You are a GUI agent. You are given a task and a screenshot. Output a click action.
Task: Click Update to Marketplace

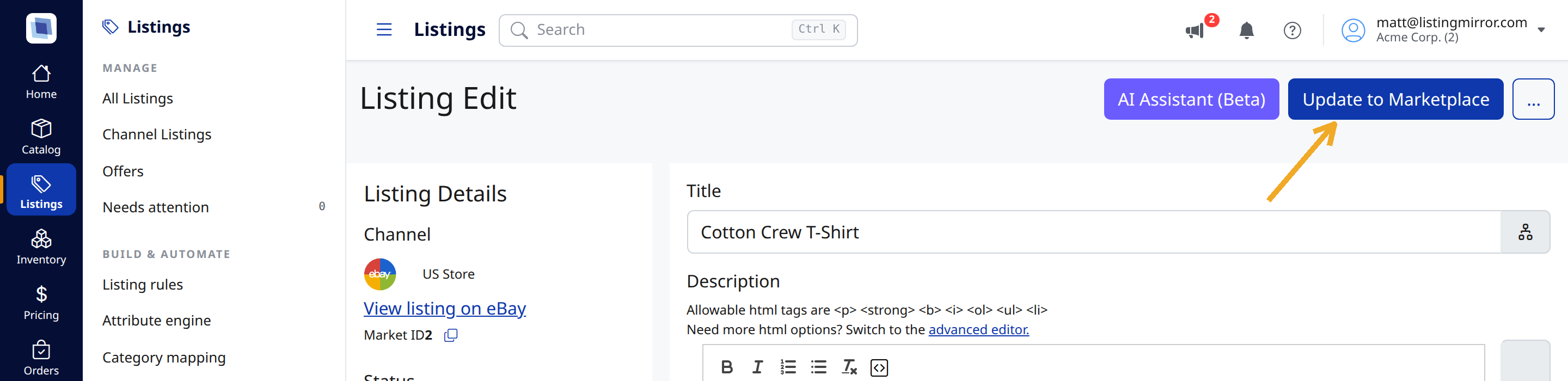pyautogui.click(x=1395, y=99)
